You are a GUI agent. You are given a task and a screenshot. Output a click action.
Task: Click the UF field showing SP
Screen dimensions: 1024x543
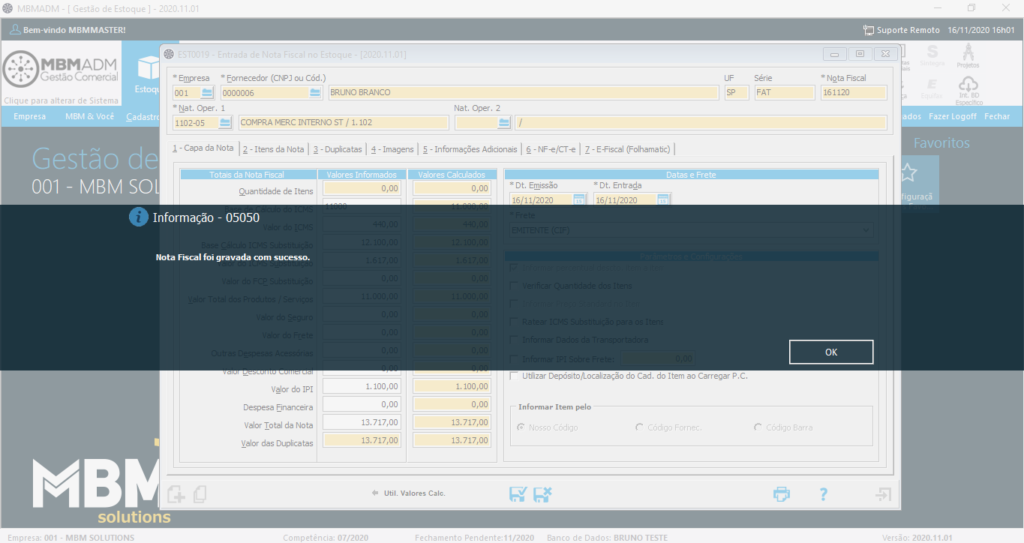pyautogui.click(x=736, y=93)
